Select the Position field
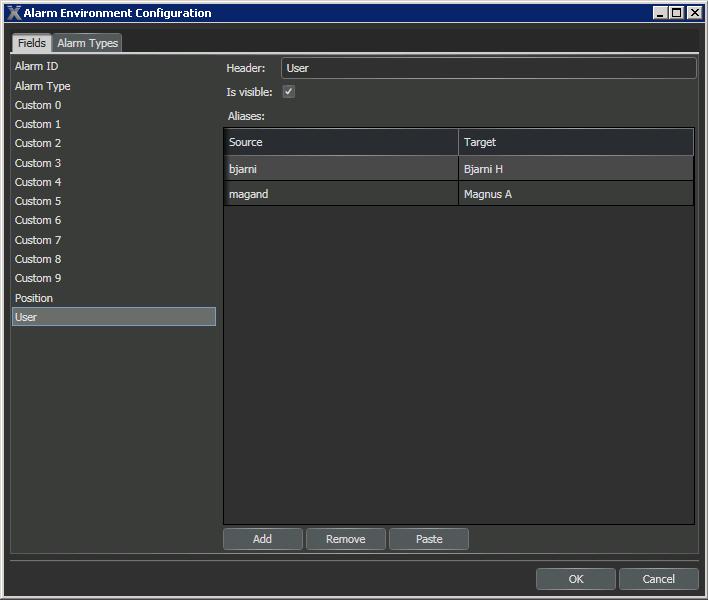This screenshot has width=708, height=600. click(x=114, y=298)
